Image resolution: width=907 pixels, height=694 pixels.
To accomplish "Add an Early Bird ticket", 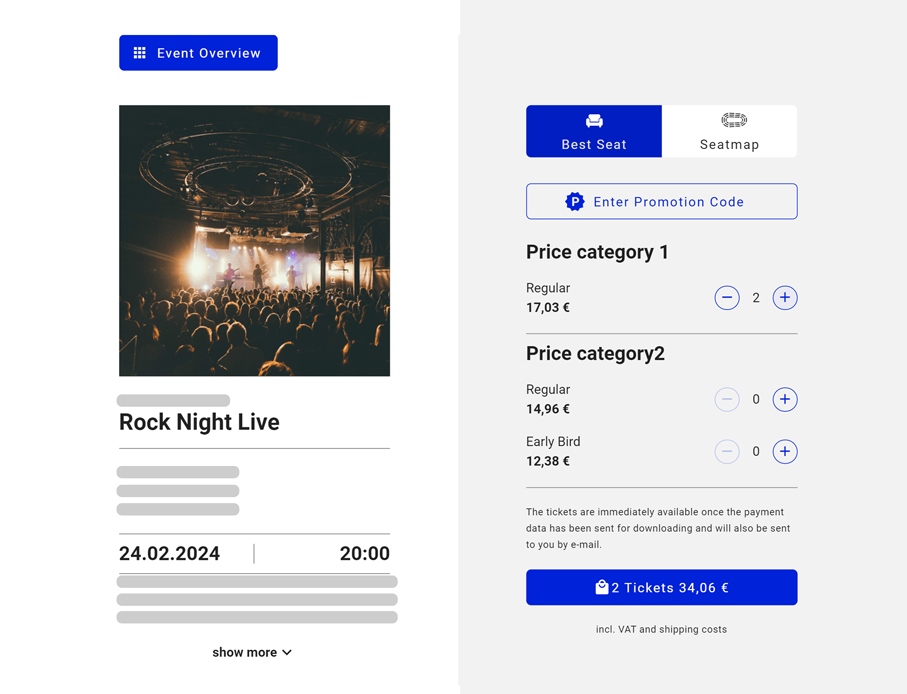I will 785,452.
